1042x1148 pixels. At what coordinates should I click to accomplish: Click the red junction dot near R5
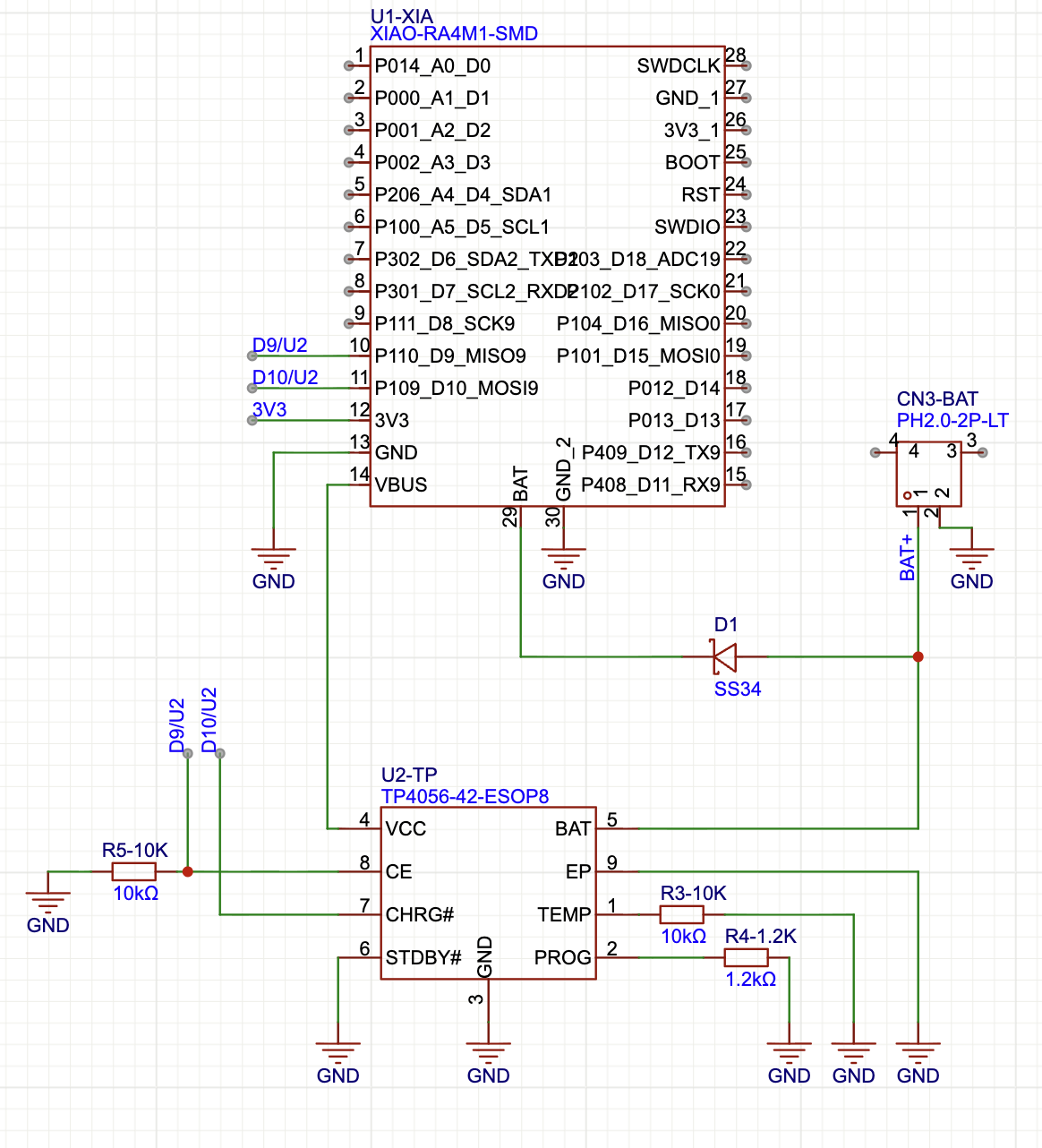pyautogui.click(x=187, y=871)
